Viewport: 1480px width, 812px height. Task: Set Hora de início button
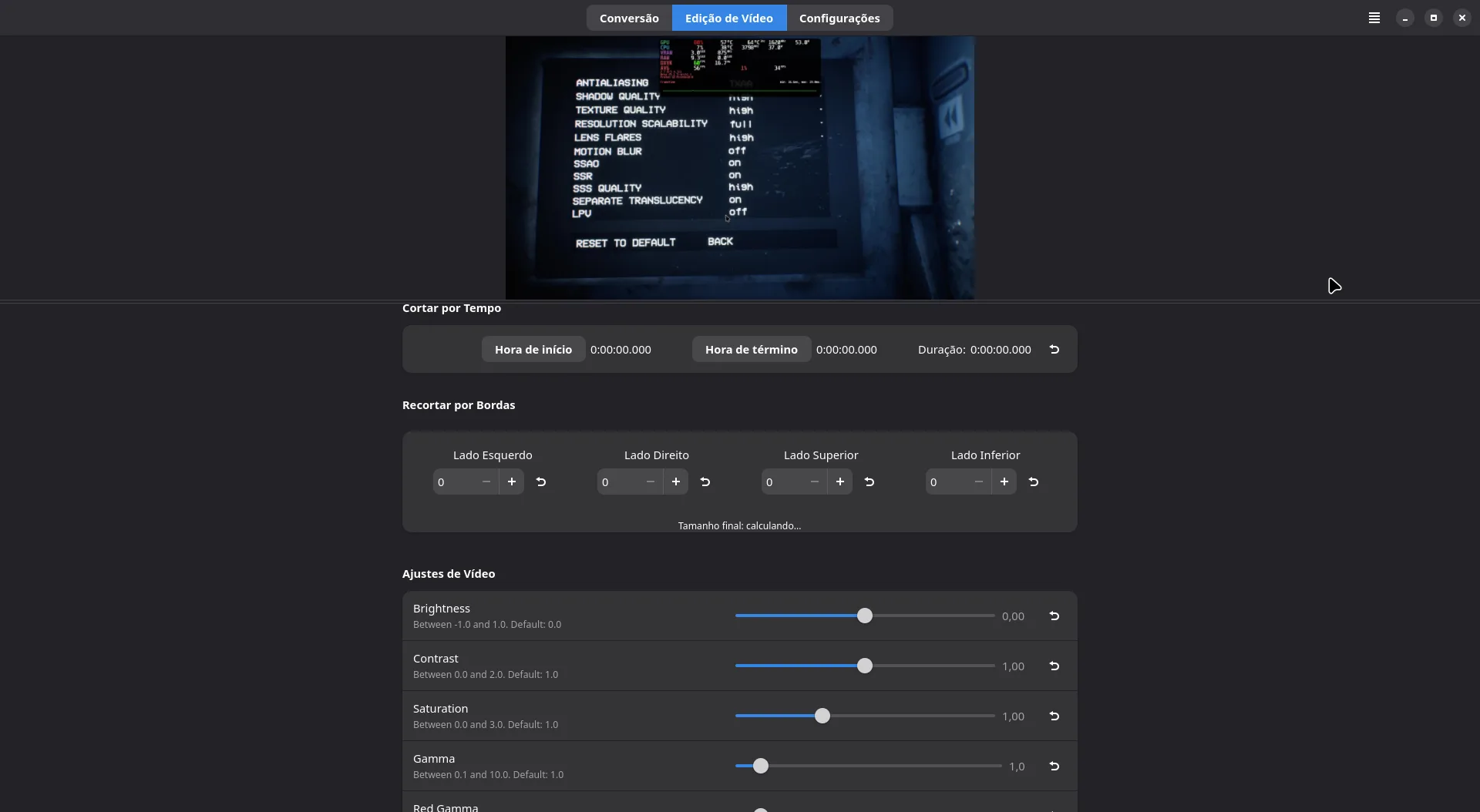533,350
